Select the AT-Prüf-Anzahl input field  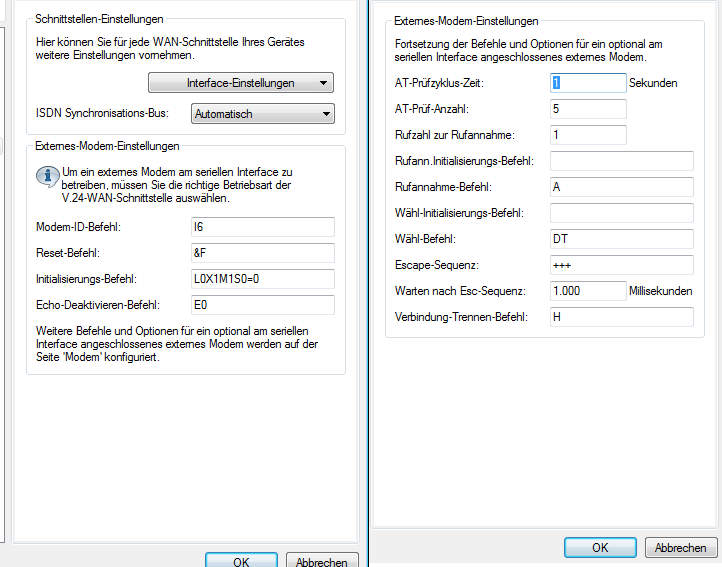click(x=588, y=109)
